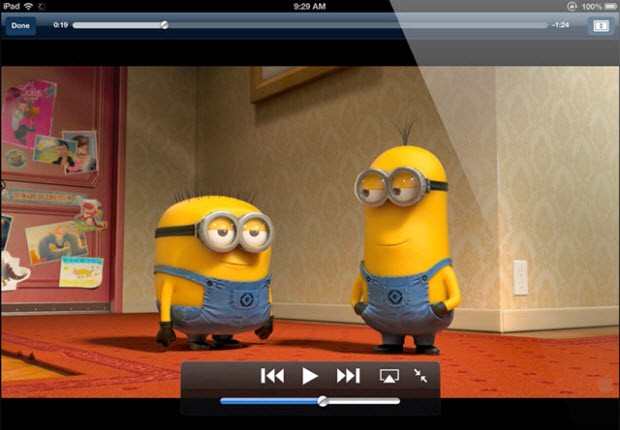The height and width of the screenshot is (430, 620).
Task: Open the AirPlay output options
Action: (389, 376)
